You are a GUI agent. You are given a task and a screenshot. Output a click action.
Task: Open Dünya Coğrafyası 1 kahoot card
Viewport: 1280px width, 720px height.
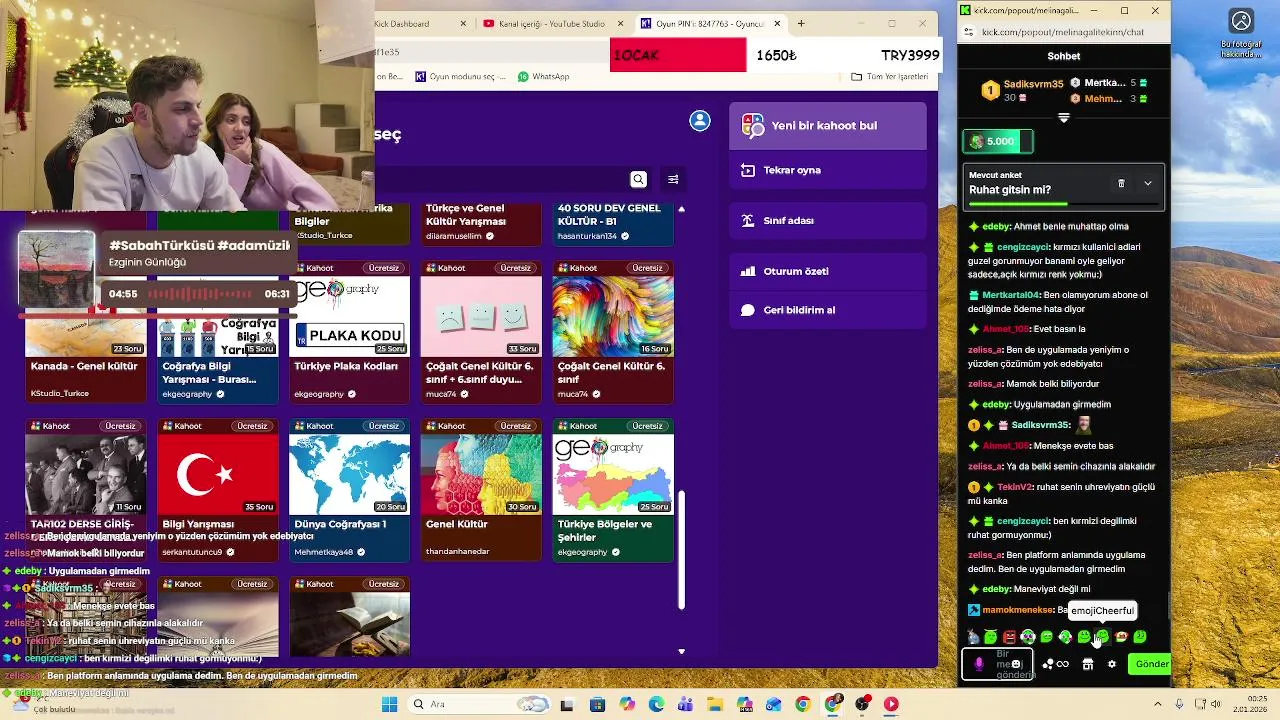[x=349, y=490]
